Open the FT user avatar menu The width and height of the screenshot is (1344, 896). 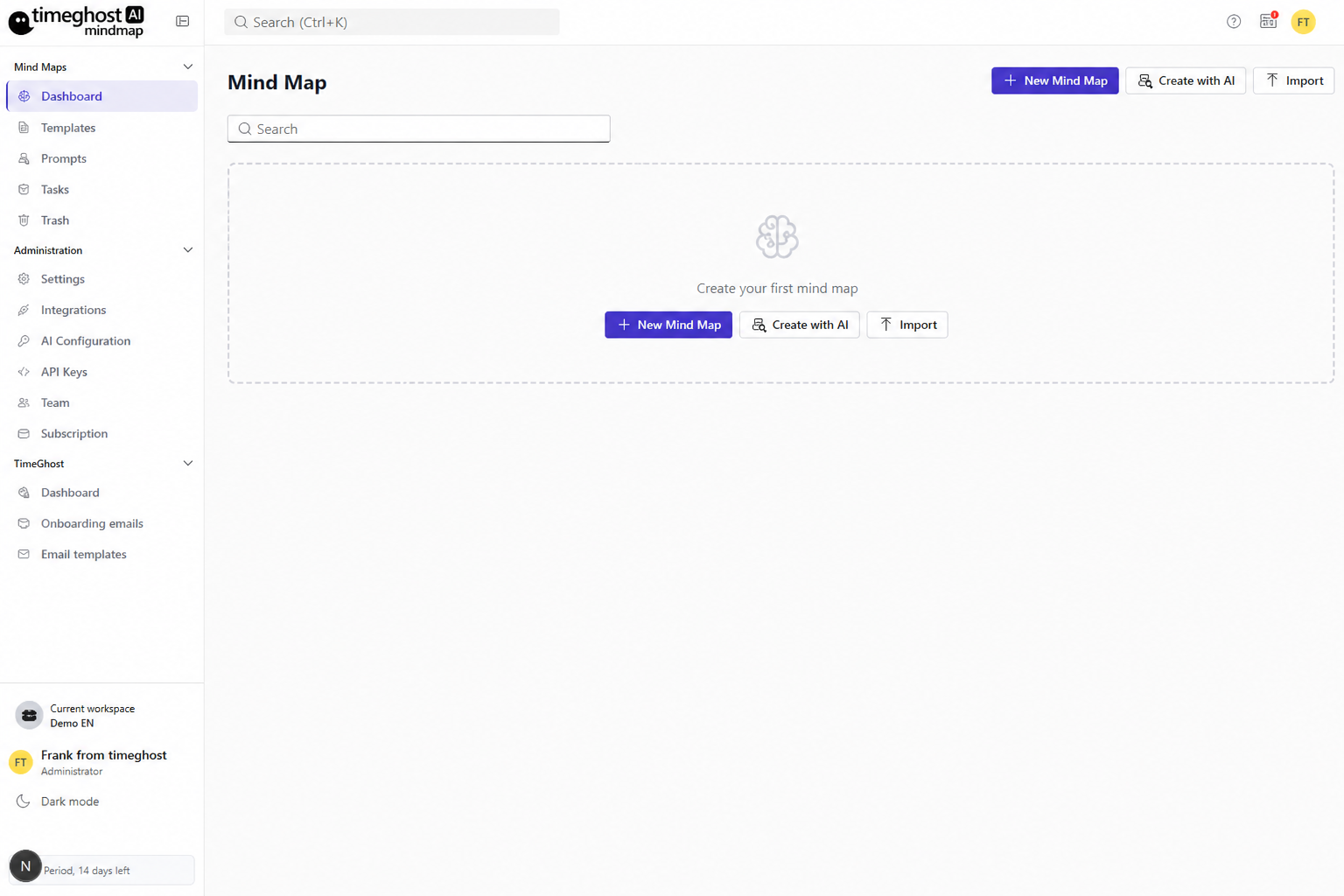[x=1303, y=22]
